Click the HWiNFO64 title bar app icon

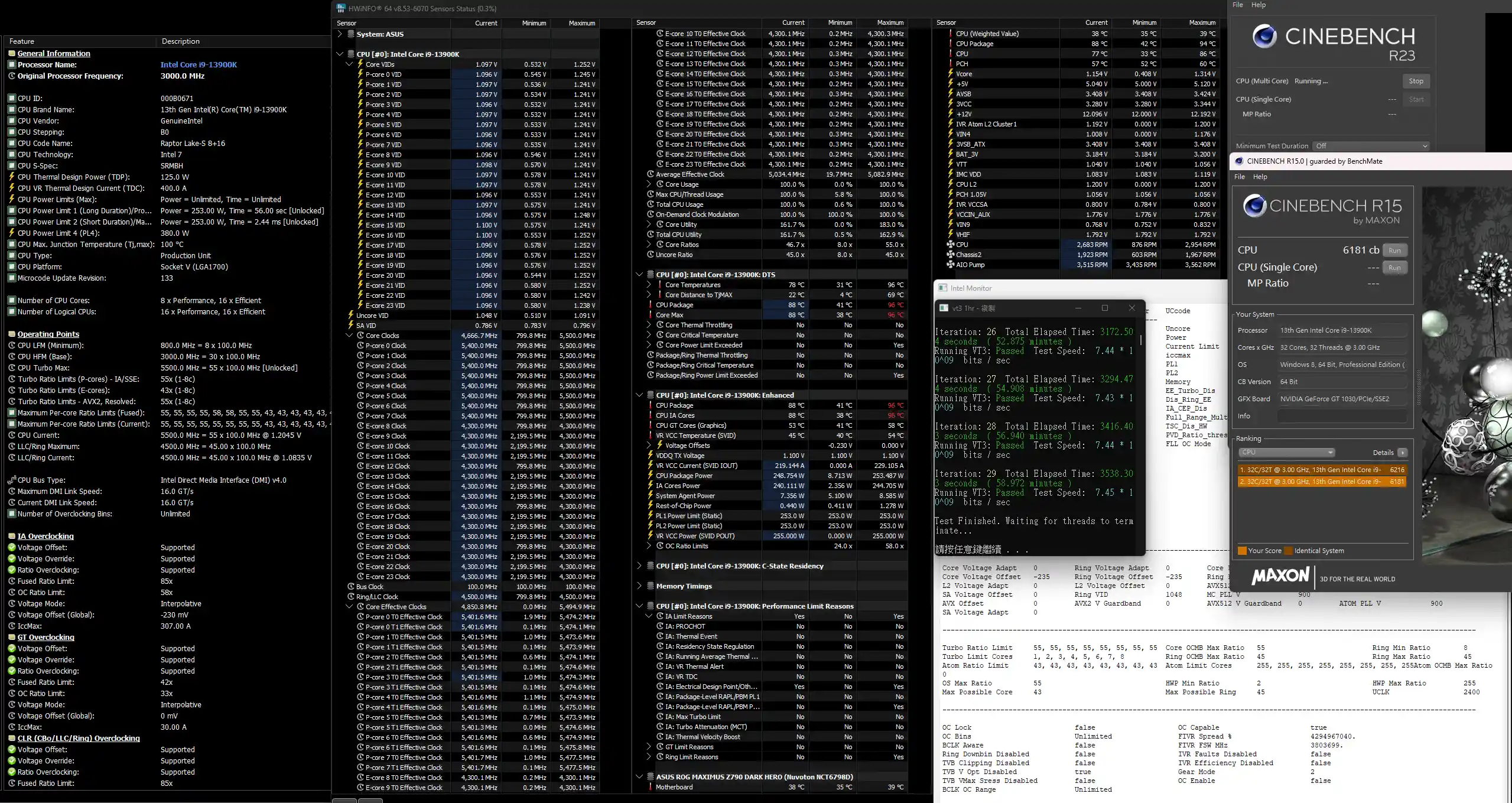[341, 8]
